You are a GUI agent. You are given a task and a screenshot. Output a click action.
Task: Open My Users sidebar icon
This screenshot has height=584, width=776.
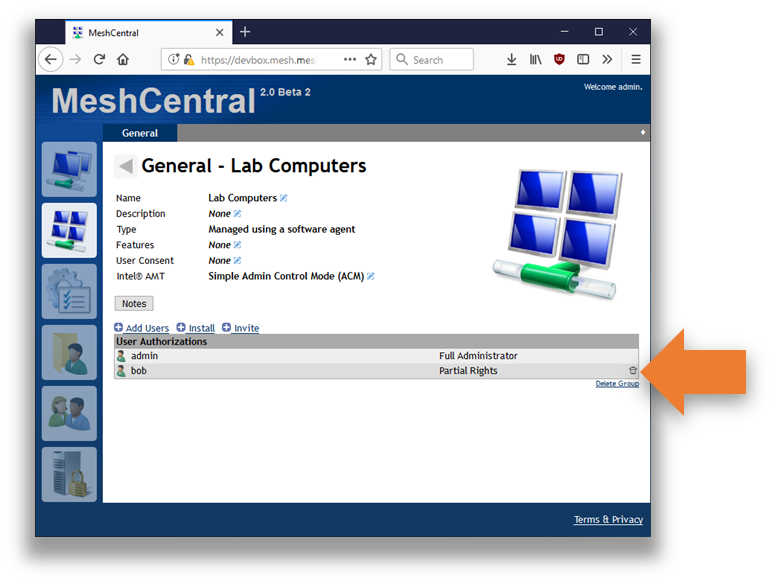pos(69,413)
